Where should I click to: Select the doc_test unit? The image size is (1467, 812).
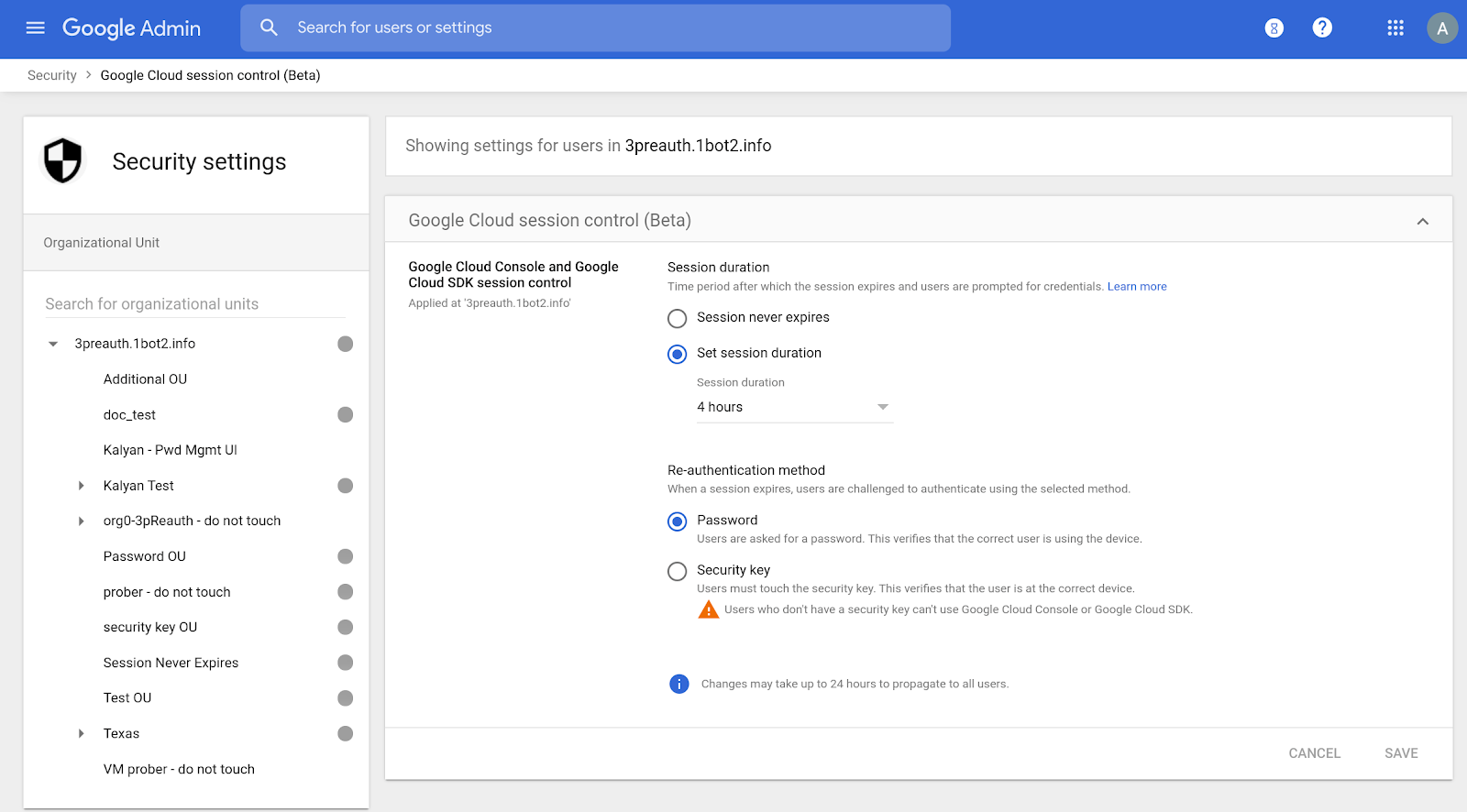[x=129, y=415]
